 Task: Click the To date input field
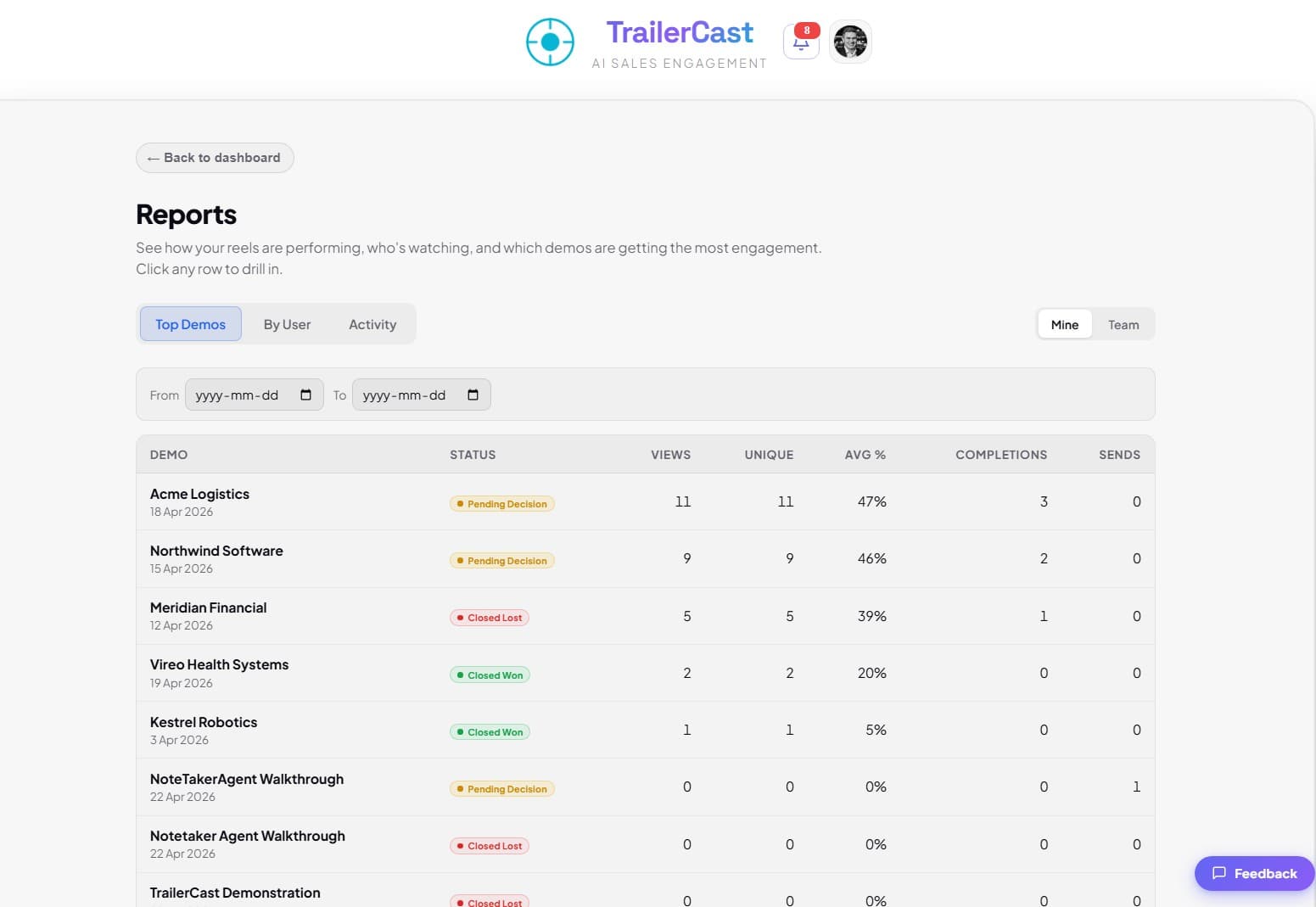click(422, 395)
